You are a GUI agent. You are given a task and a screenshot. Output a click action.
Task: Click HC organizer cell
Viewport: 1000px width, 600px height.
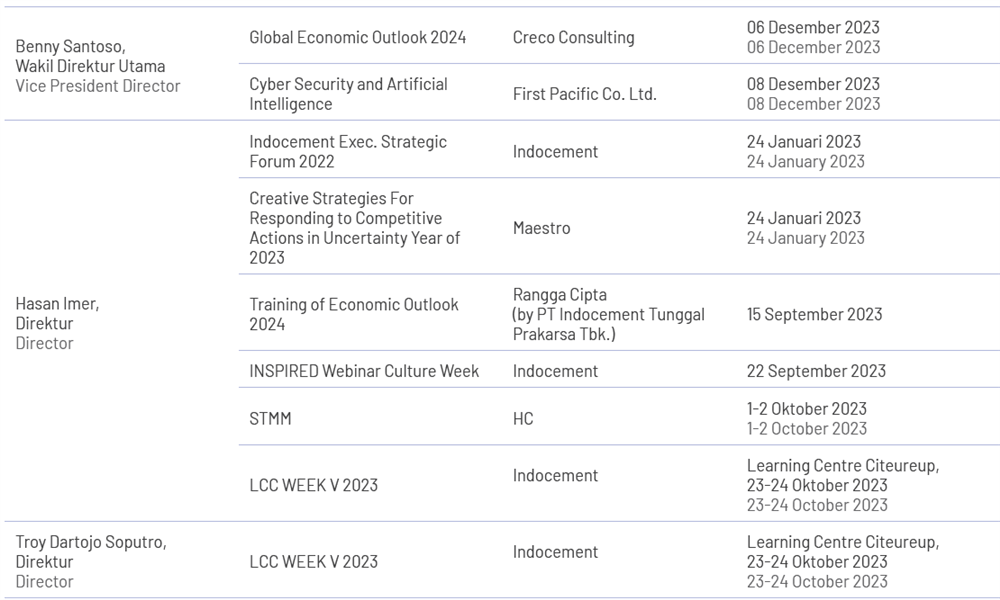[523, 418]
